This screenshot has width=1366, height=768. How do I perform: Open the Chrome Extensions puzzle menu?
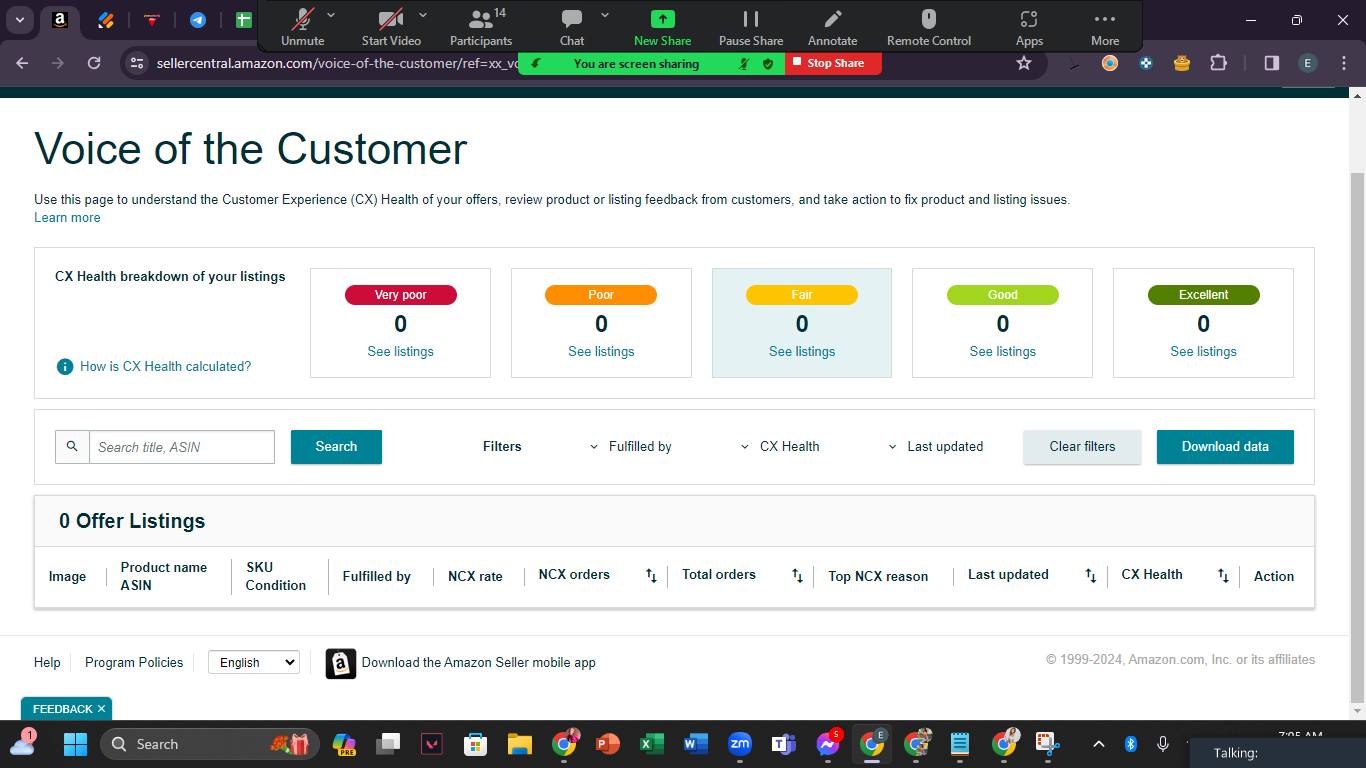1218,63
